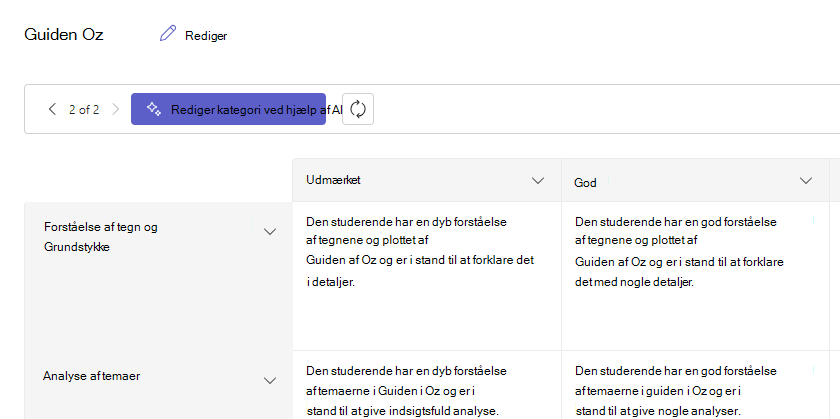Expand Forståelse af tegn og Grundstykke chevron
Screen dimensions: 840x419
(x=270, y=231)
